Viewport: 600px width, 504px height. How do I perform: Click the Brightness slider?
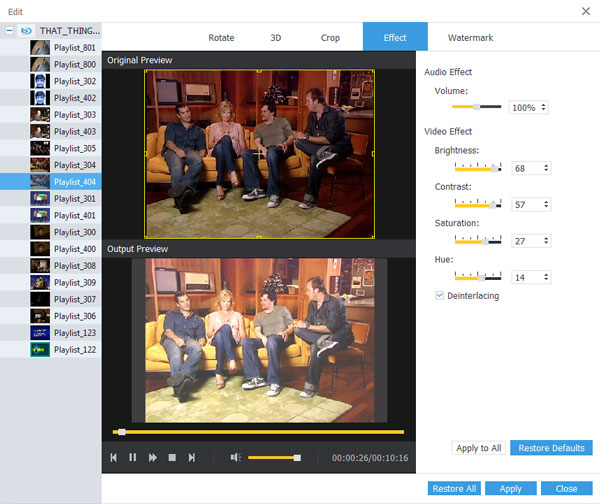(x=478, y=167)
